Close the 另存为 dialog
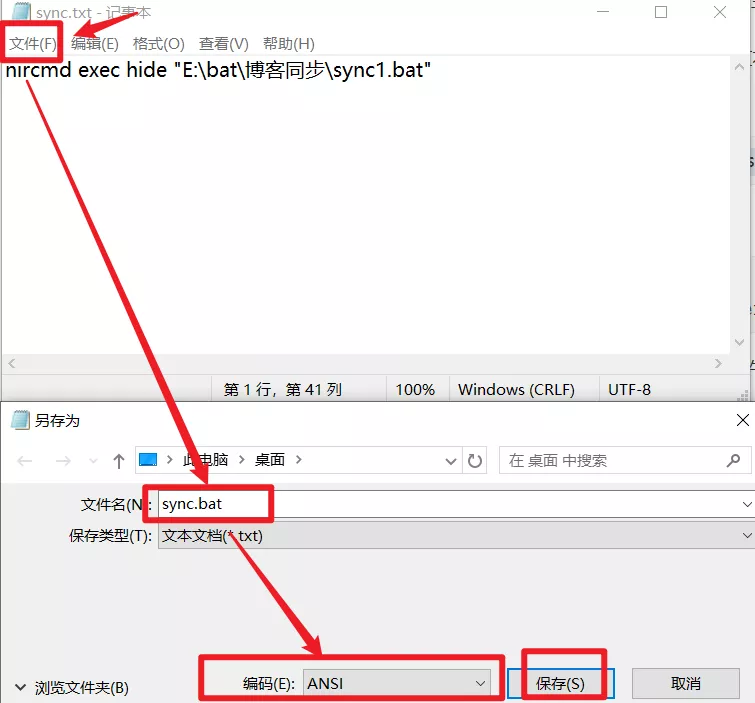The image size is (755, 703). point(742,420)
